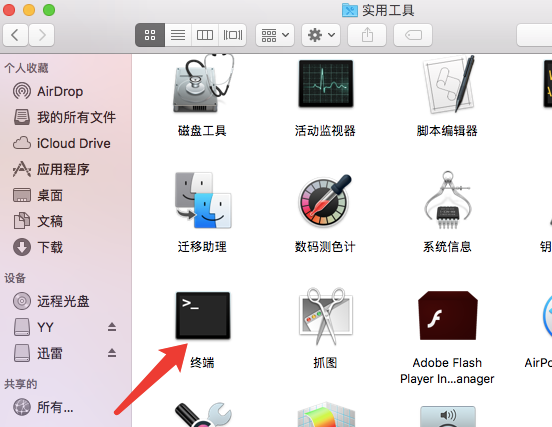Open iCloud Drive in sidebar
This screenshot has height=427, width=552.
coord(62,143)
